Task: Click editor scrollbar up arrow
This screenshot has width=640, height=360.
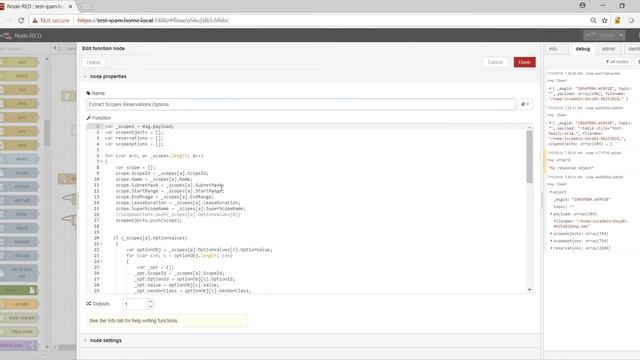Action: pyautogui.click(x=529, y=127)
